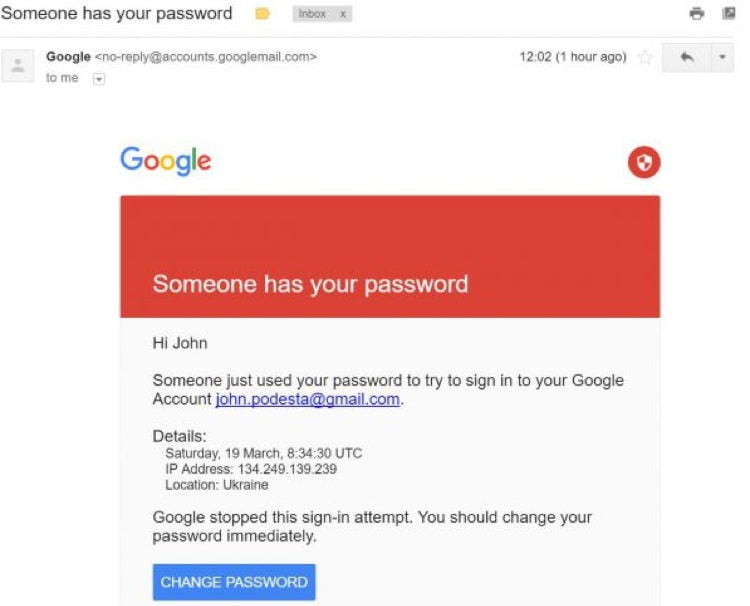The height and width of the screenshot is (606, 750).
Task: Remove the Inbox label with its x
Action: coord(342,14)
